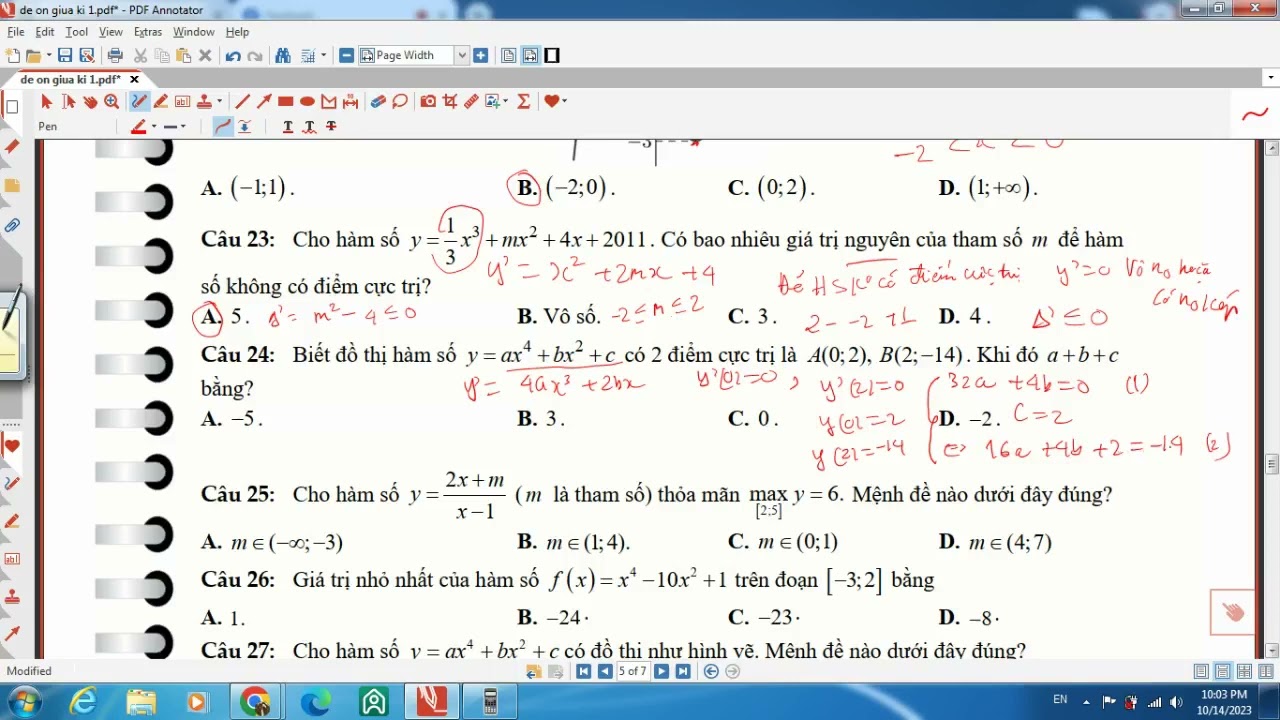Open the Extras menu
Screen dimensions: 1280x720
coord(148,32)
